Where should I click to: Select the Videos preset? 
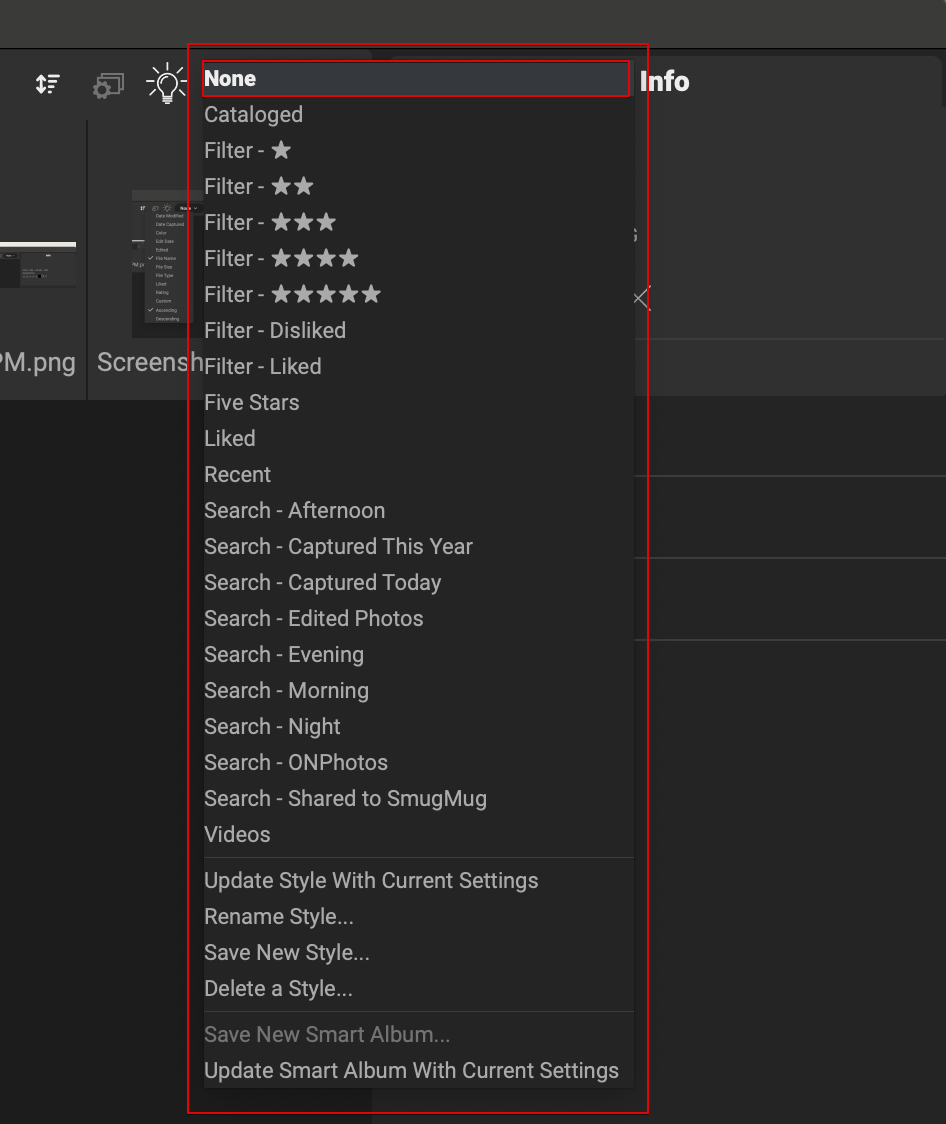coord(237,835)
